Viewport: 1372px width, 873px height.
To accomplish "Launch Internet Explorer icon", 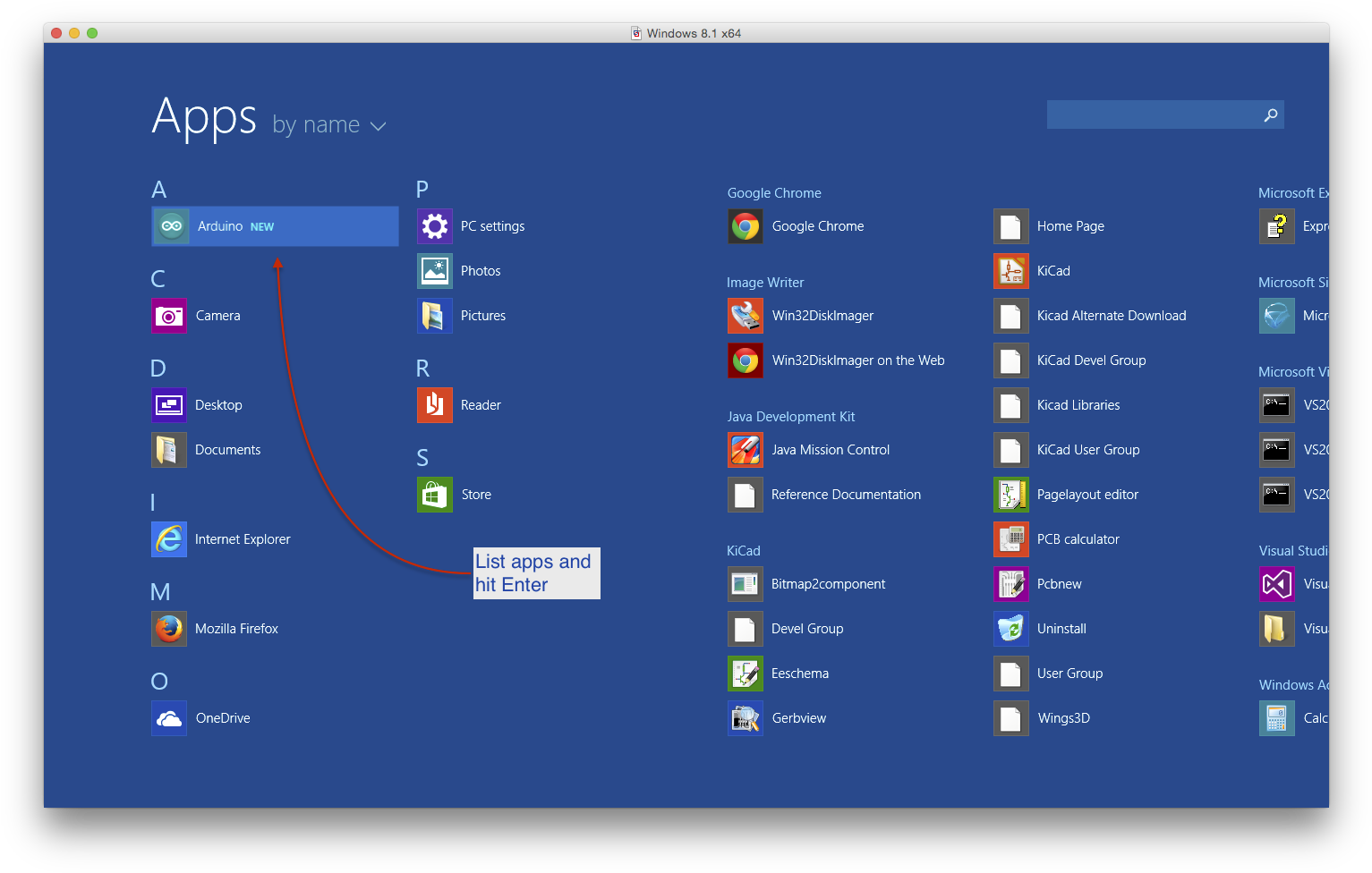I will [169, 539].
